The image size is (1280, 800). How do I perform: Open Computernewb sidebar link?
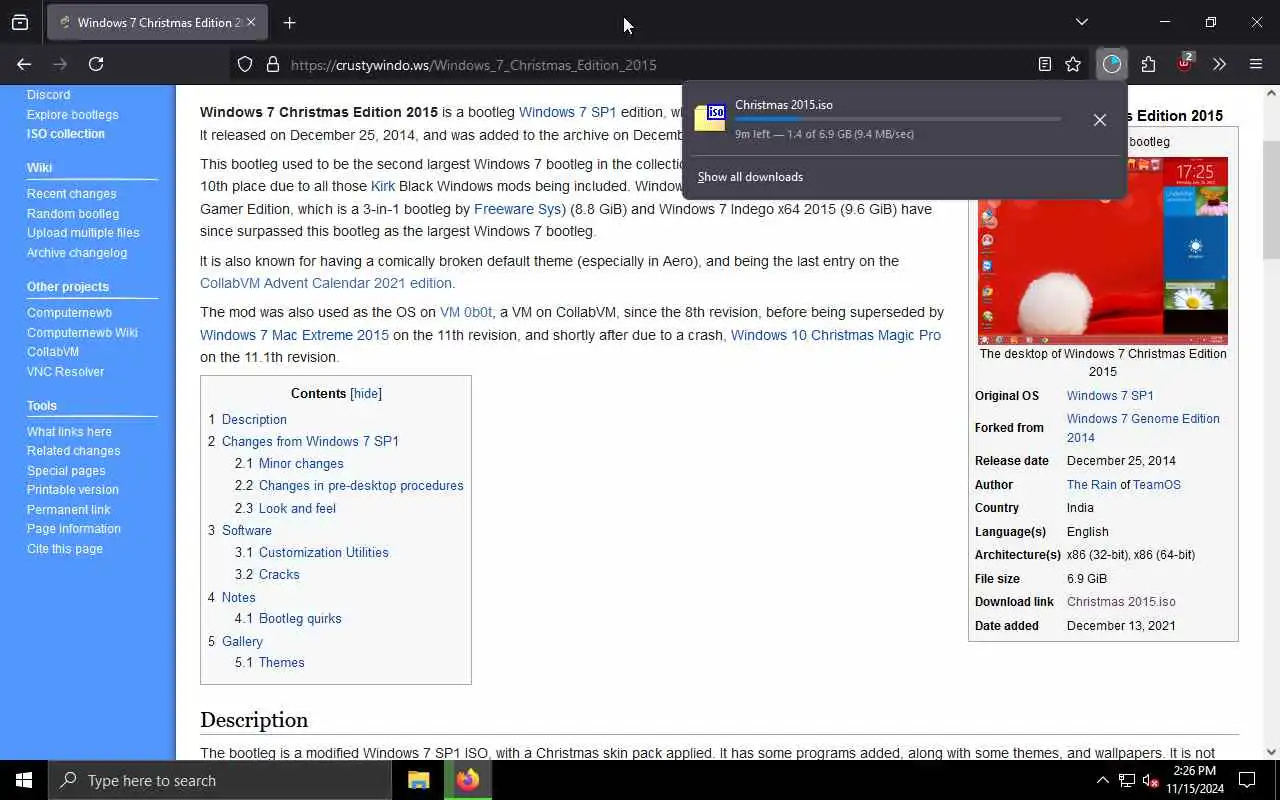coord(69,313)
